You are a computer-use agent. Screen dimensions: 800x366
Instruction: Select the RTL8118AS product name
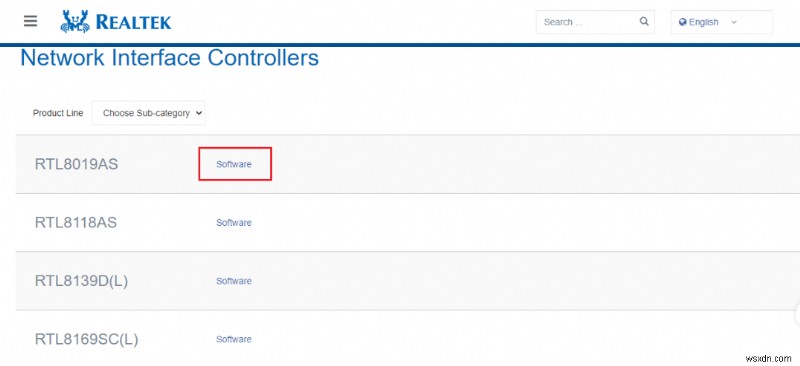pos(76,223)
